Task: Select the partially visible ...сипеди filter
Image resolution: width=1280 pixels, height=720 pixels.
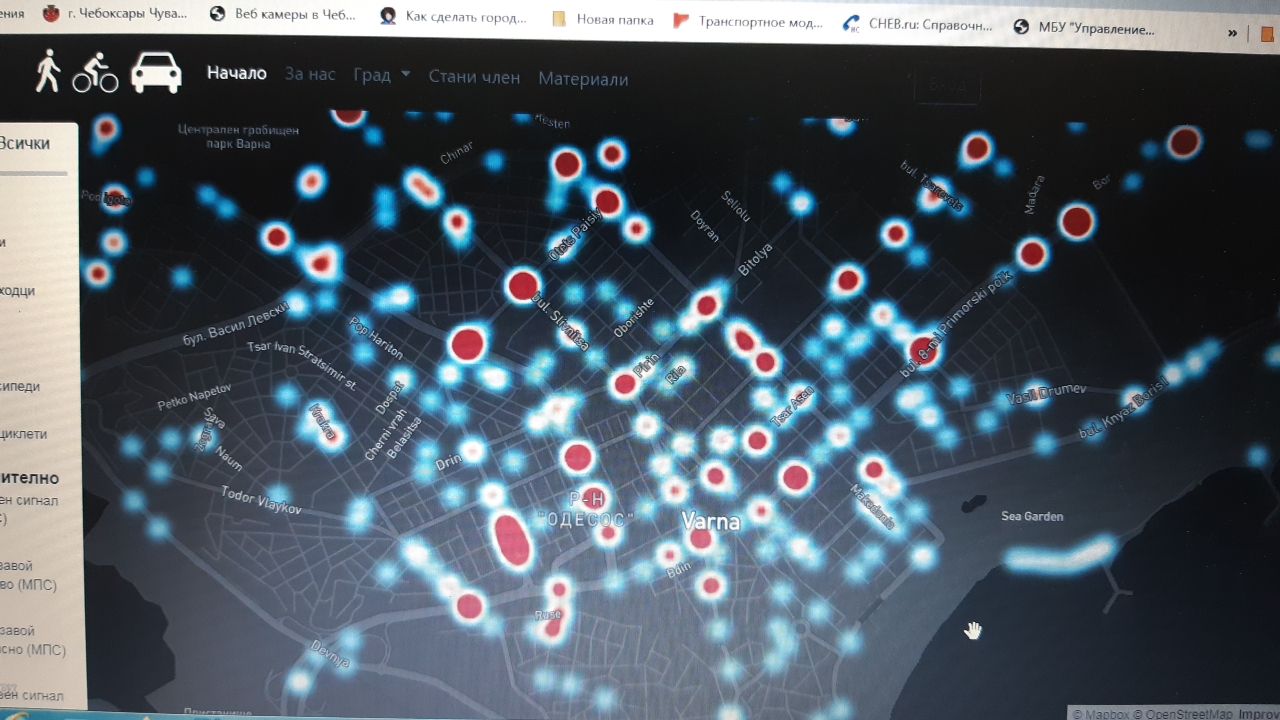Action: [x=20, y=385]
